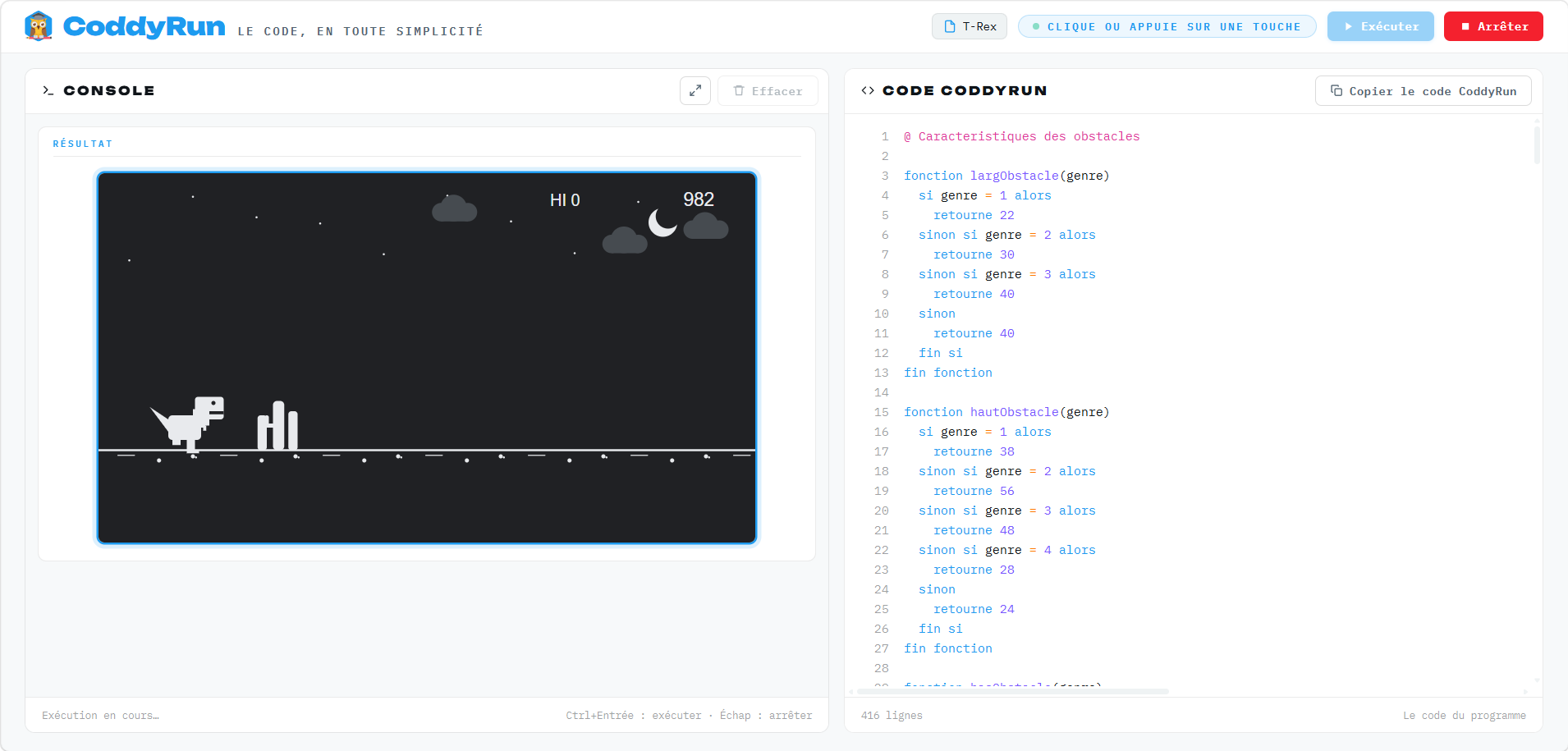Viewport: 1568px width, 751px height.
Task: Click the '416 lignes' status text
Action: [892, 716]
